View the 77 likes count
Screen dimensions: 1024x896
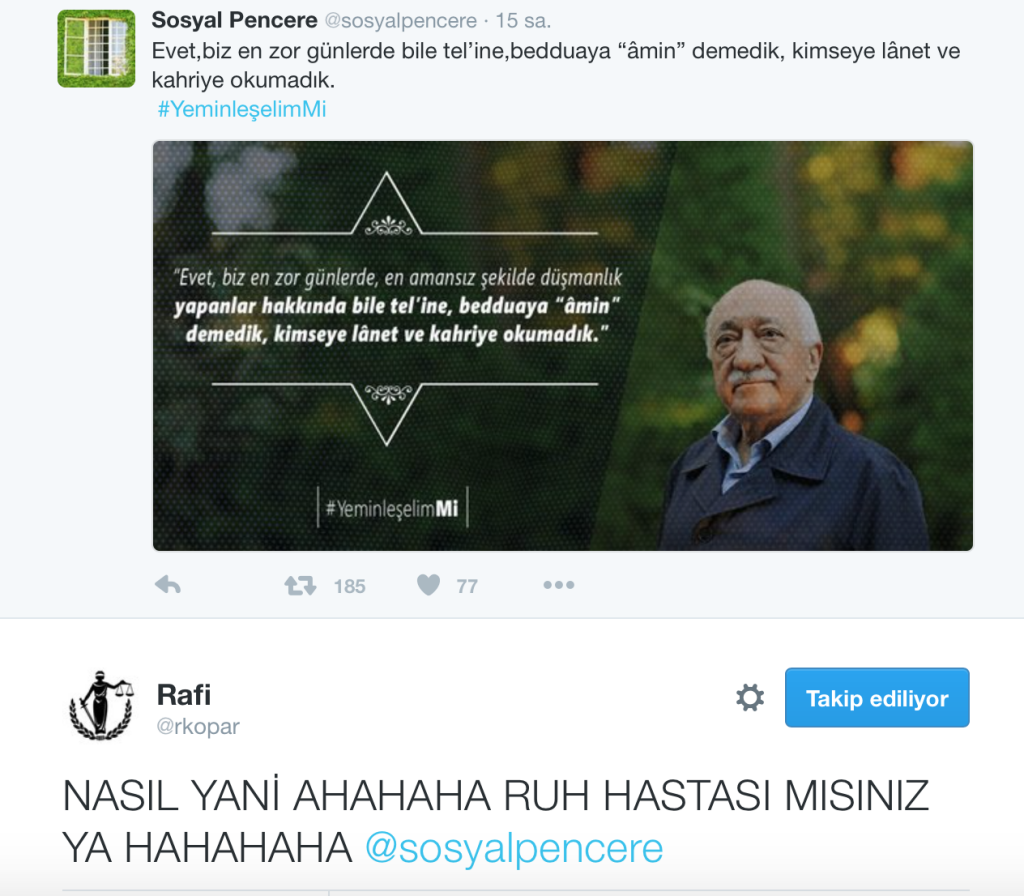[467, 586]
